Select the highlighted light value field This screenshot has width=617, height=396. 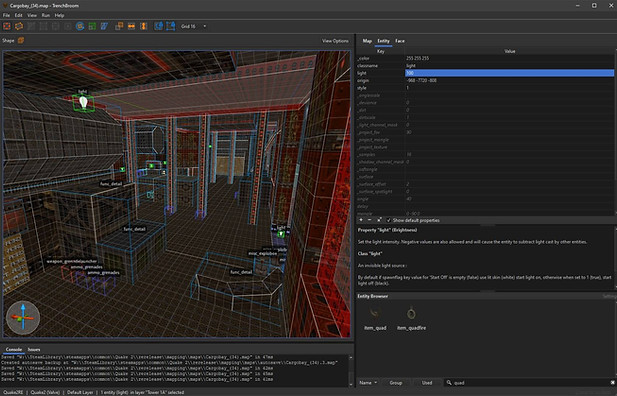point(510,73)
